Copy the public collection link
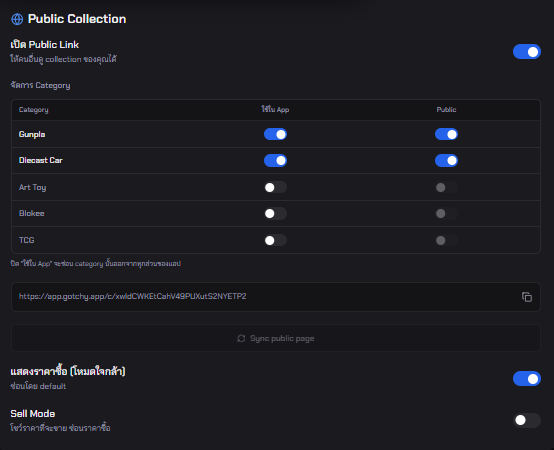This screenshot has width=554, height=450. coord(527,297)
